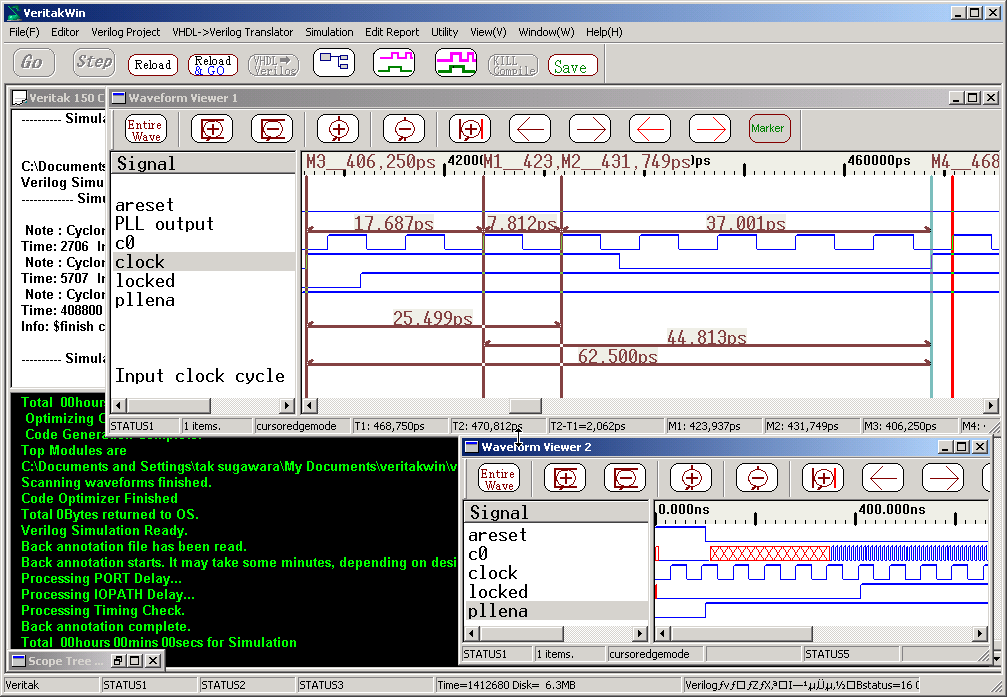Select the multi-waveform compare toolbar icon
Image resolution: width=1007 pixels, height=697 pixels.
click(455, 62)
